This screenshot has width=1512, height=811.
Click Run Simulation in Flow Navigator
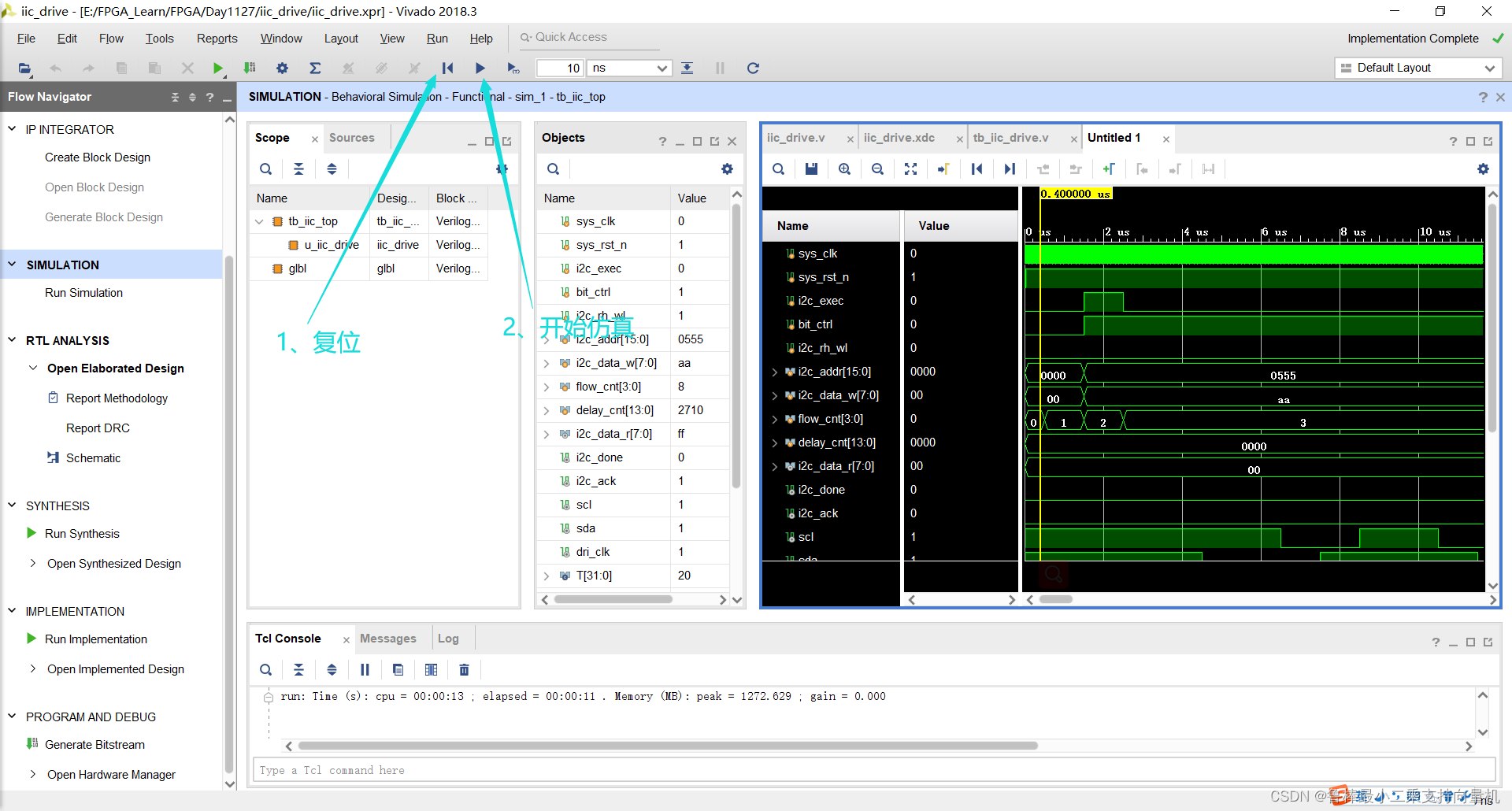(x=83, y=293)
